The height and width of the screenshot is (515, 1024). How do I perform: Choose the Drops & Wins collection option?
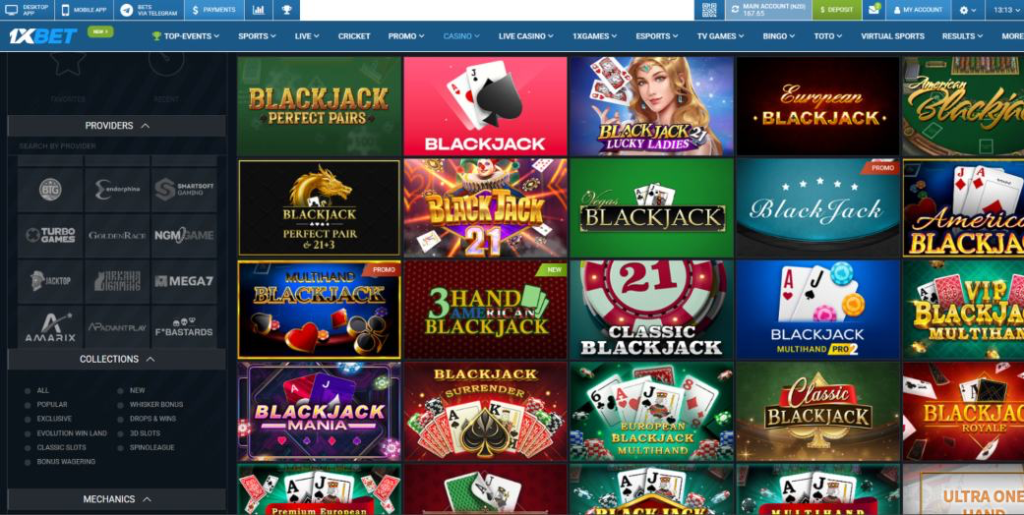146,419
